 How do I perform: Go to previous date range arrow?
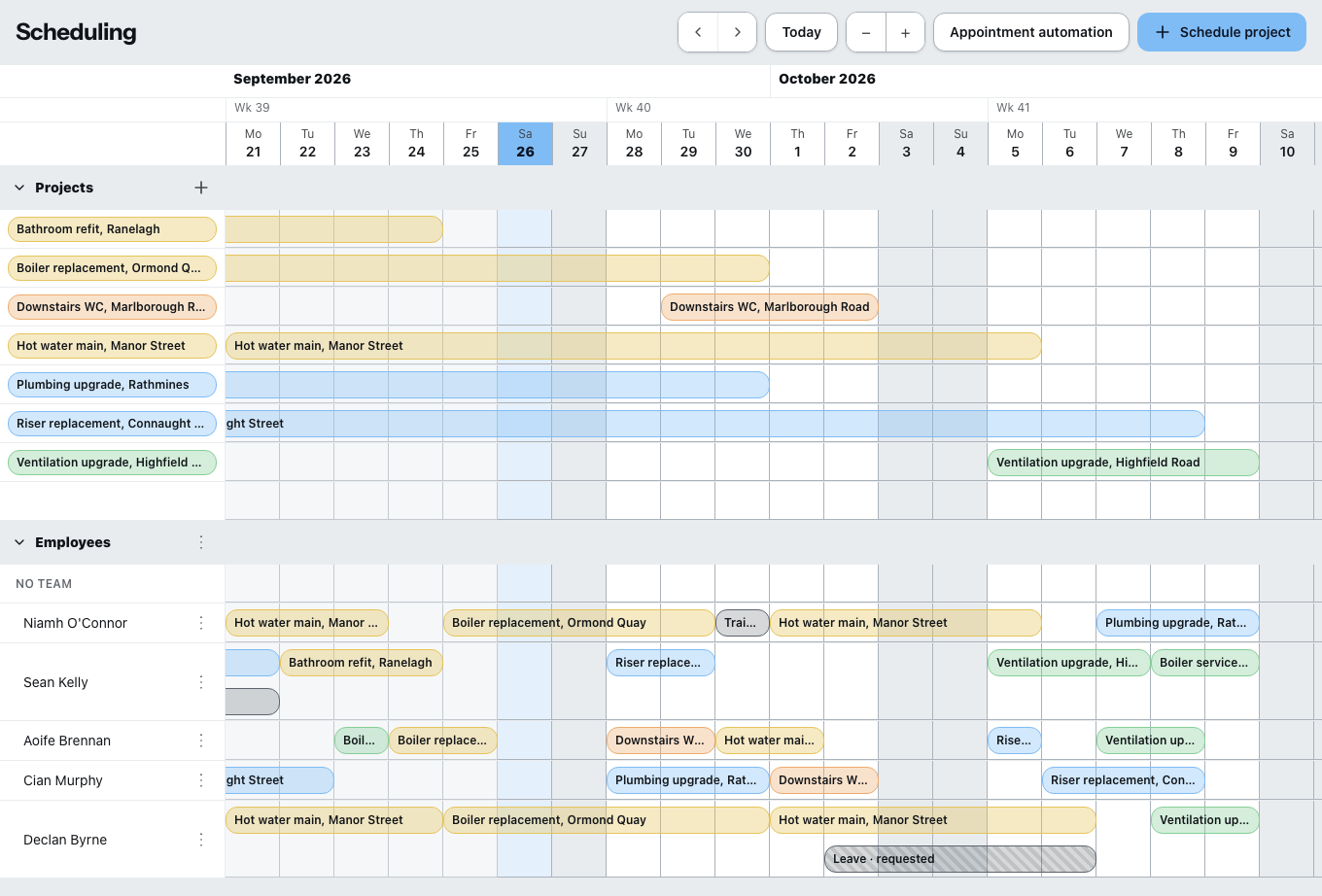698,32
